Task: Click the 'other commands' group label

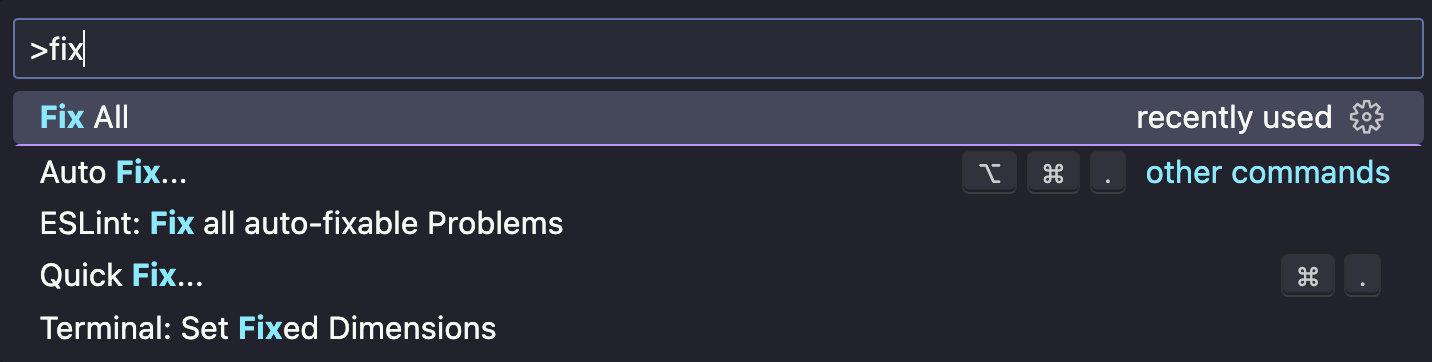Action: (x=1268, y=173)
